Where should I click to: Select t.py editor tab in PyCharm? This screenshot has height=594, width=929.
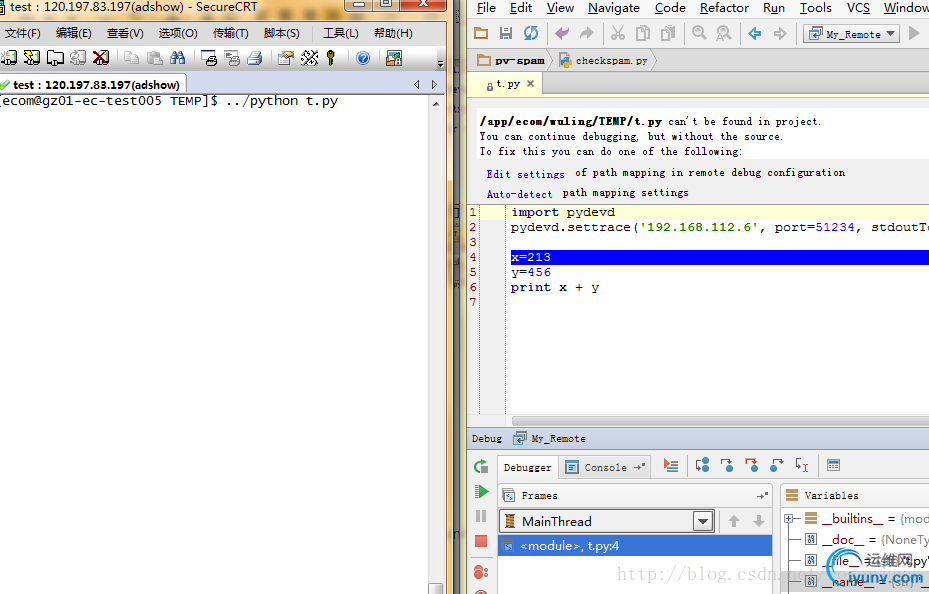pyautogui.click(x=507, y=84)
